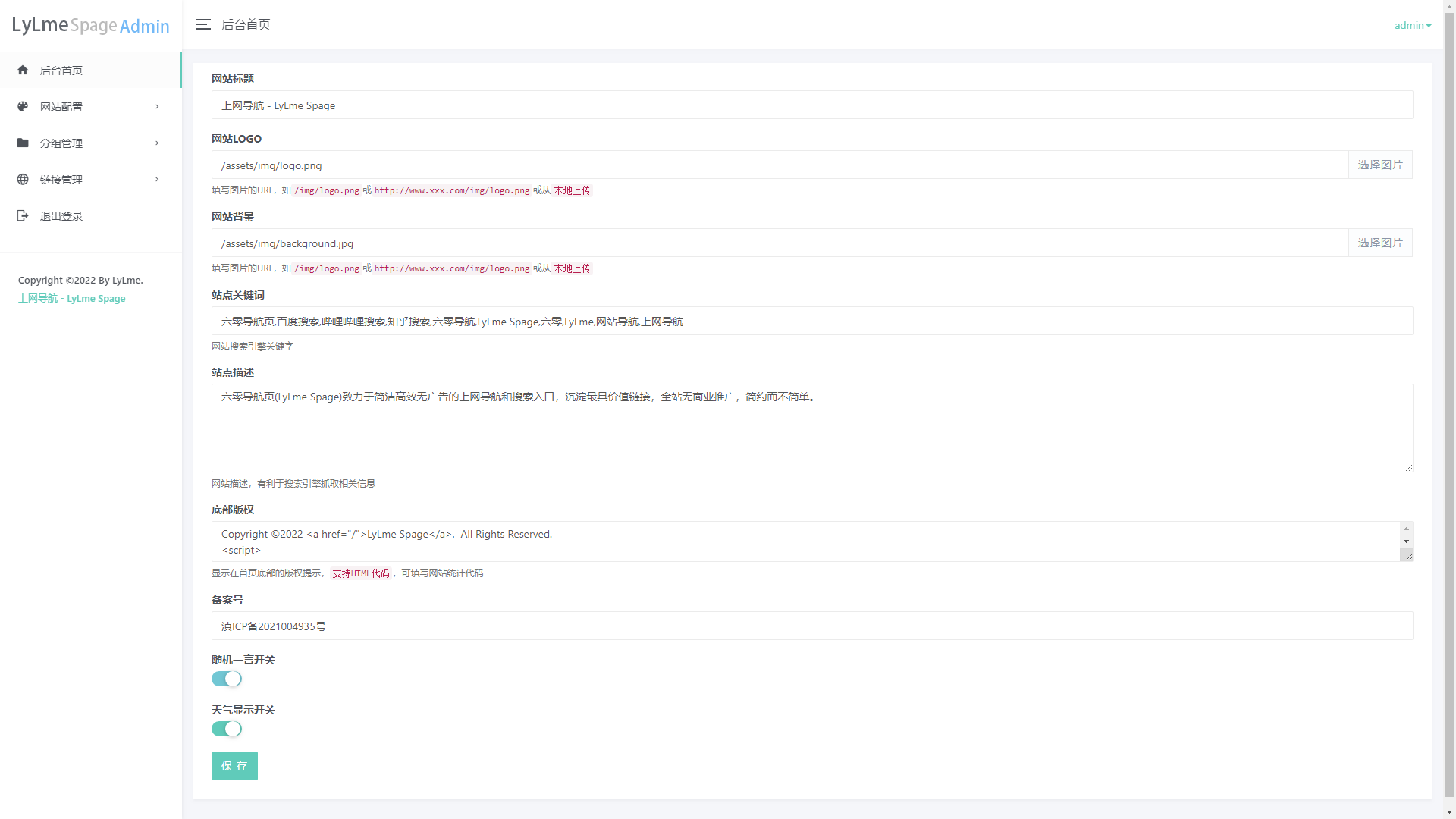Click the 保存 button
Screen dimensions: 1456x819
234,766
